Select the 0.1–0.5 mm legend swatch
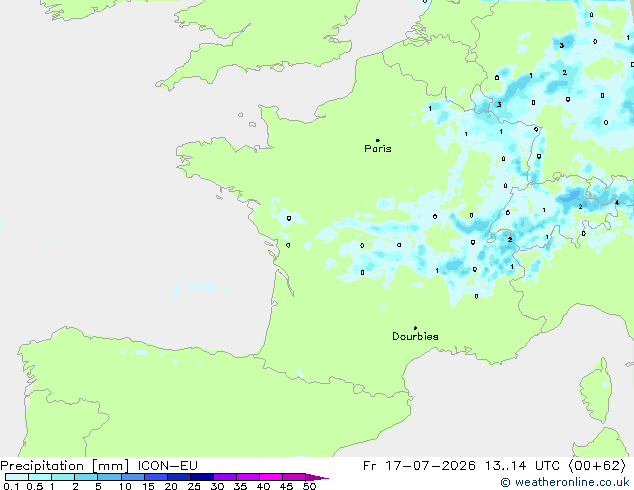Screen dimensions: 634x490 [17, 477]
